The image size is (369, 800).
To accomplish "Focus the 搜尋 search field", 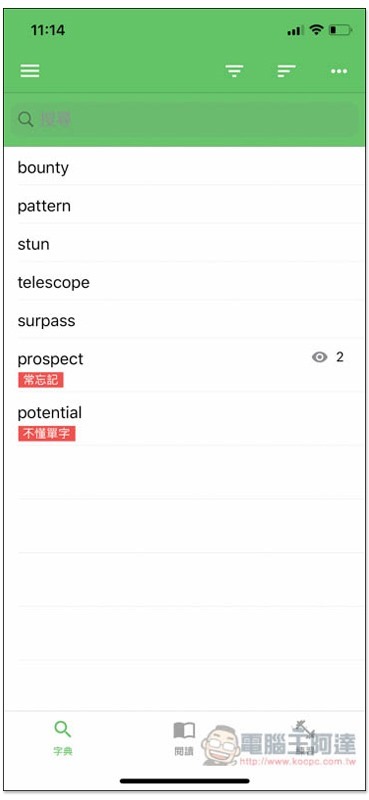I will [184, 119].
